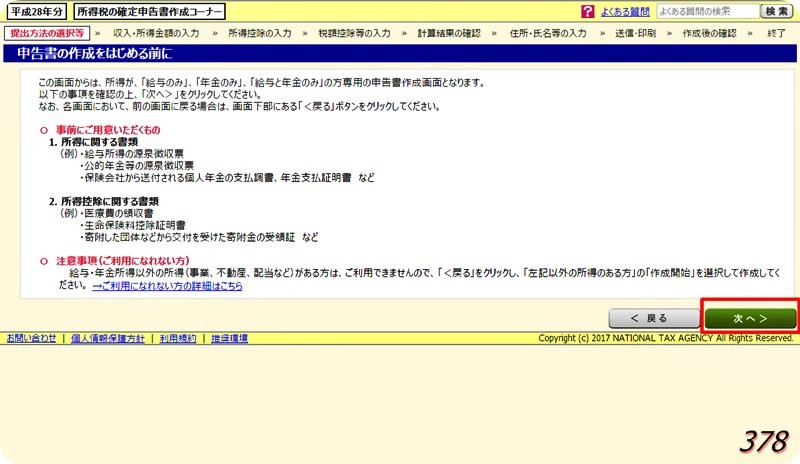
Task: Click the 1. 所得に関する書類 text
Action: [x=93, y=142]
